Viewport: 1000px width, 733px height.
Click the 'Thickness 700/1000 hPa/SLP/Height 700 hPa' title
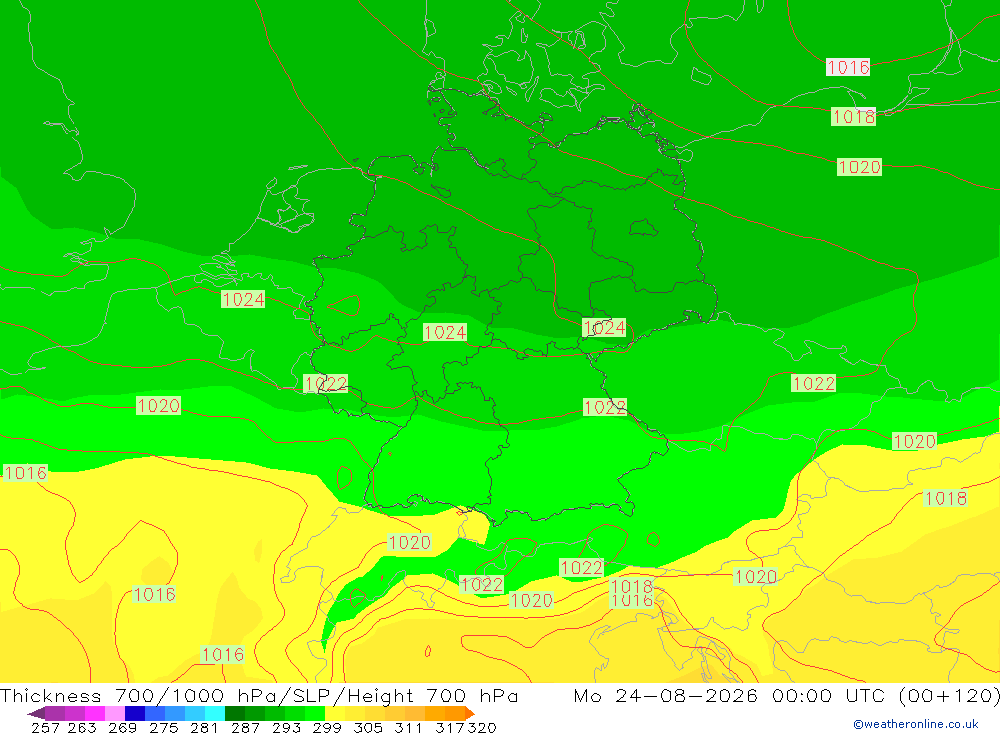[259, 695]
